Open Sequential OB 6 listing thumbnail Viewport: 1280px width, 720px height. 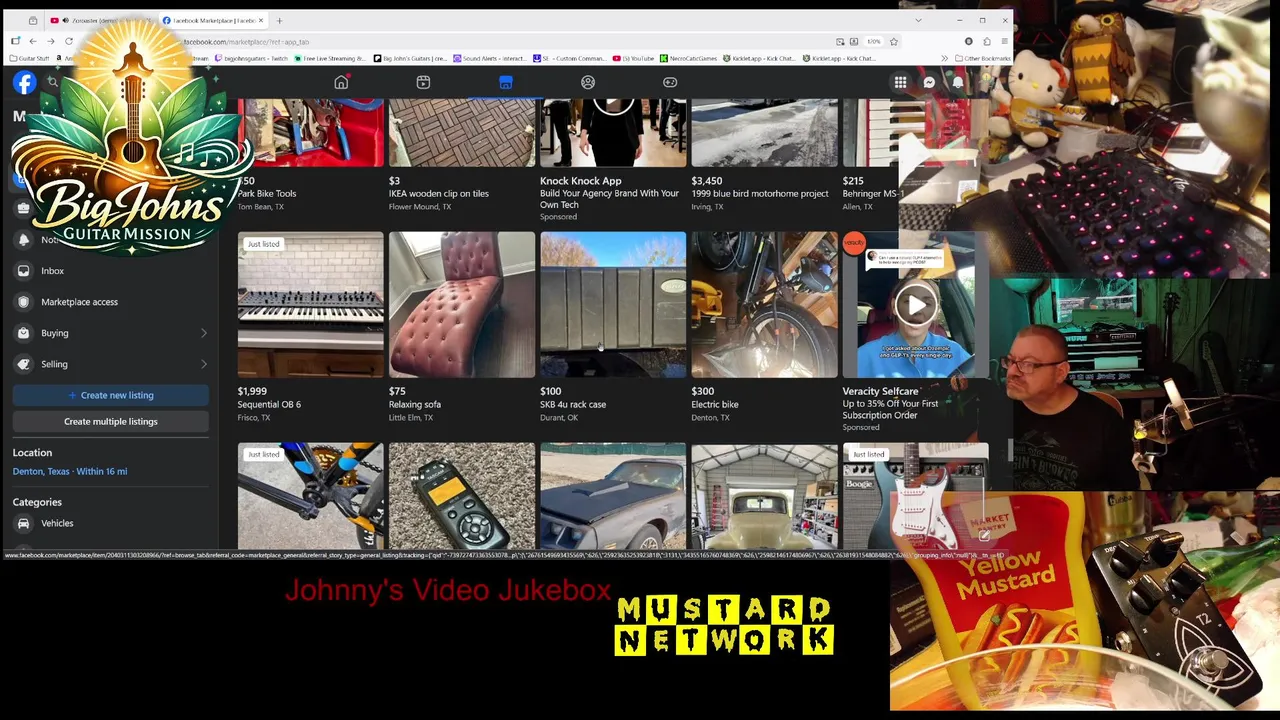[x=310, y=305]
